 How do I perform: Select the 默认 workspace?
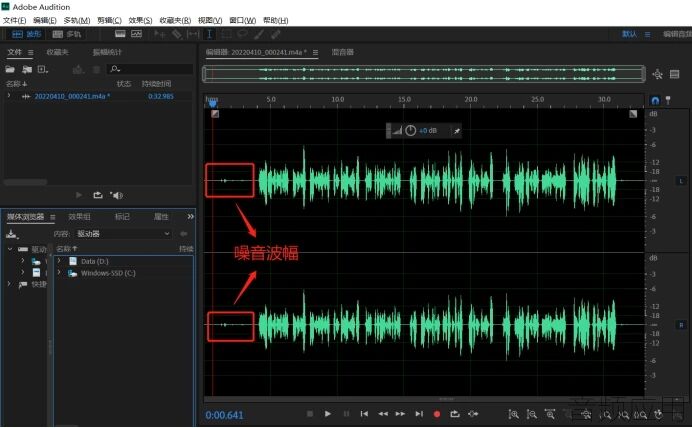pos(629,34)
